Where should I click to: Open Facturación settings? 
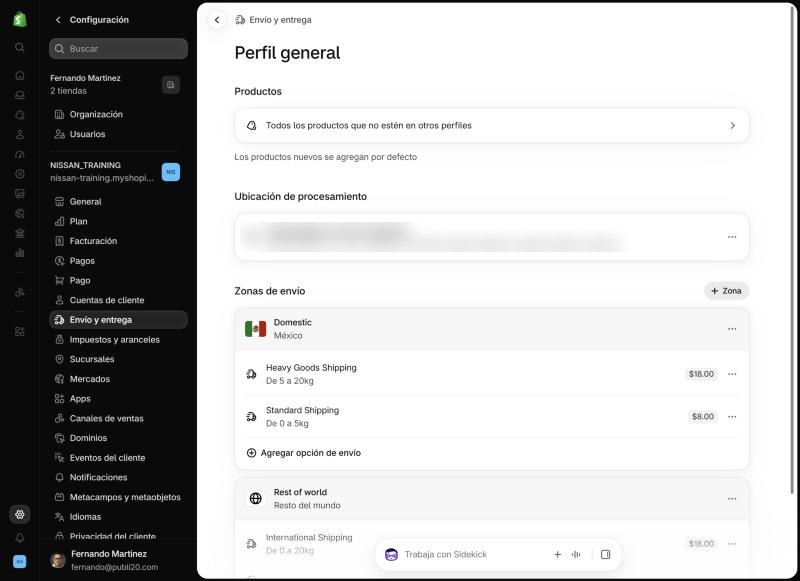(x=118, y=241)
